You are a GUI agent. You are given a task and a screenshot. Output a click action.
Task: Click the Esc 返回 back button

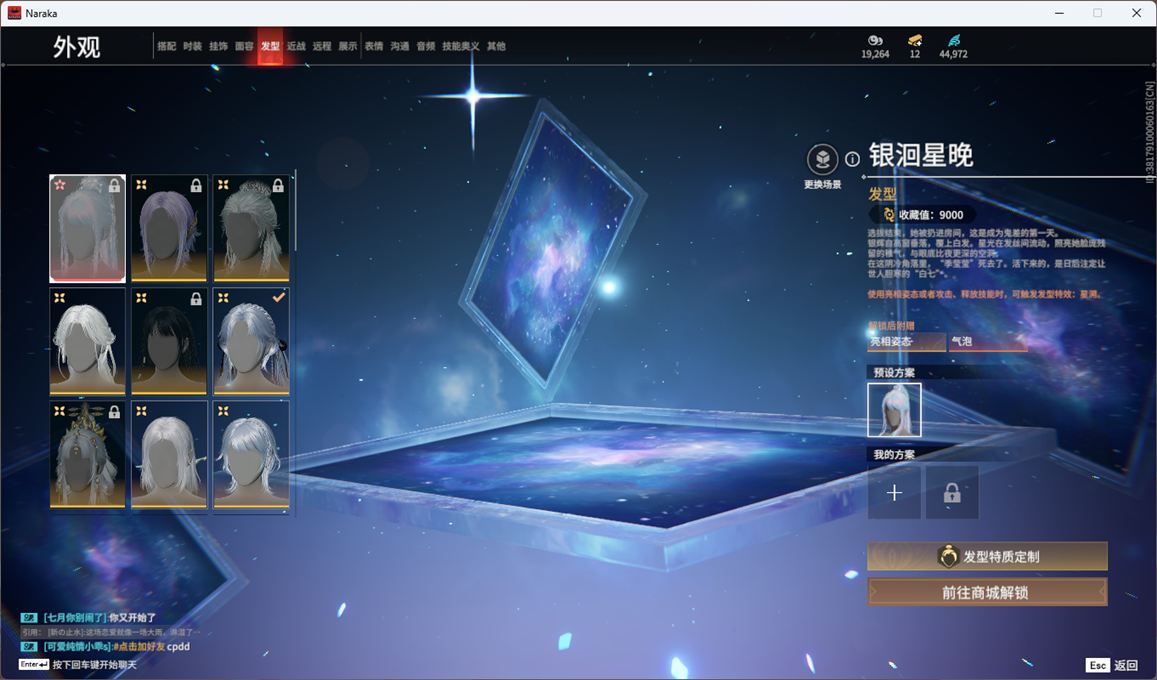tap(1112, 665)
